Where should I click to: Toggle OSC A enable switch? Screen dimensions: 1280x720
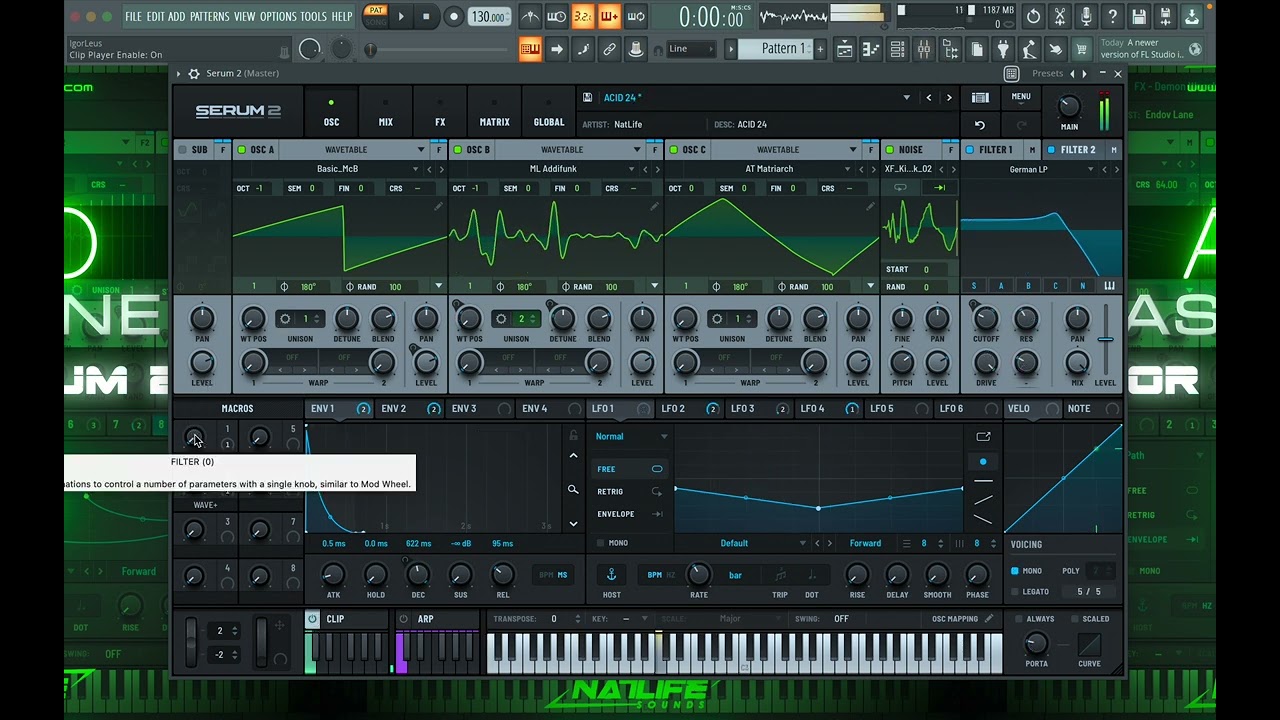click(241, 150)
